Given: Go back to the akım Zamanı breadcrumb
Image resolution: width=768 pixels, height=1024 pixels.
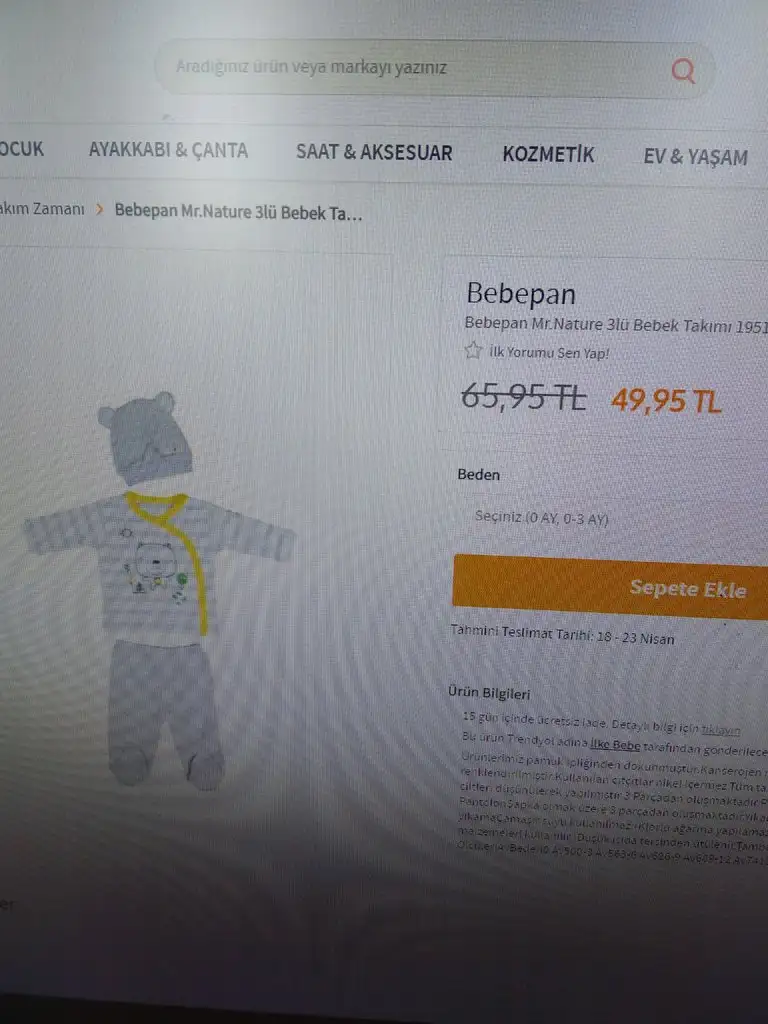Looking at the screenshot, I should click(x=42, y=209).
